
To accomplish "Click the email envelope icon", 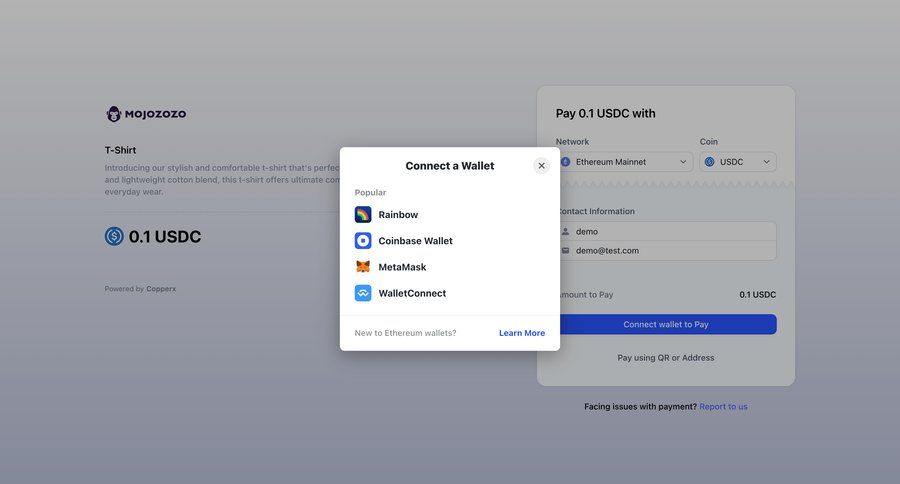I will (x=565, y=250).
